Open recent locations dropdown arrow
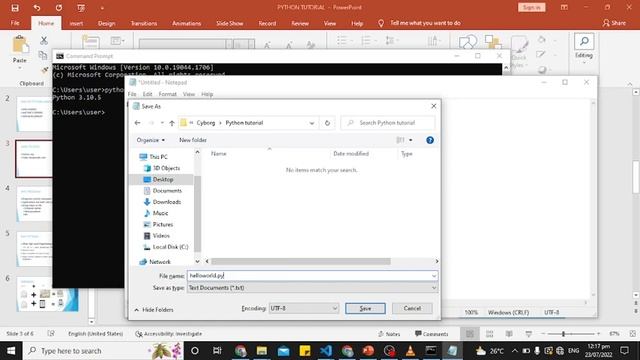Image resolution: width=640 pixels, height=360 pixels. pyautogui.click(x=162, y=123)
